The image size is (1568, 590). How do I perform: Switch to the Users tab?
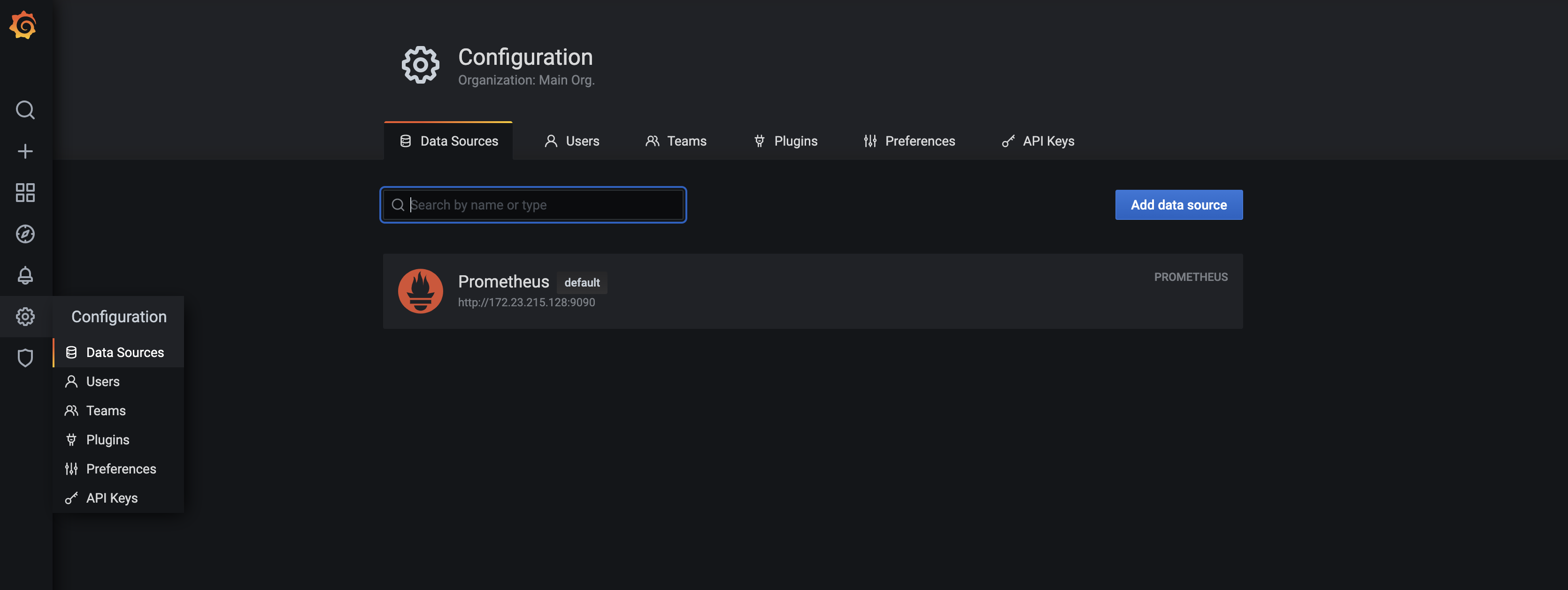point(571,141)
